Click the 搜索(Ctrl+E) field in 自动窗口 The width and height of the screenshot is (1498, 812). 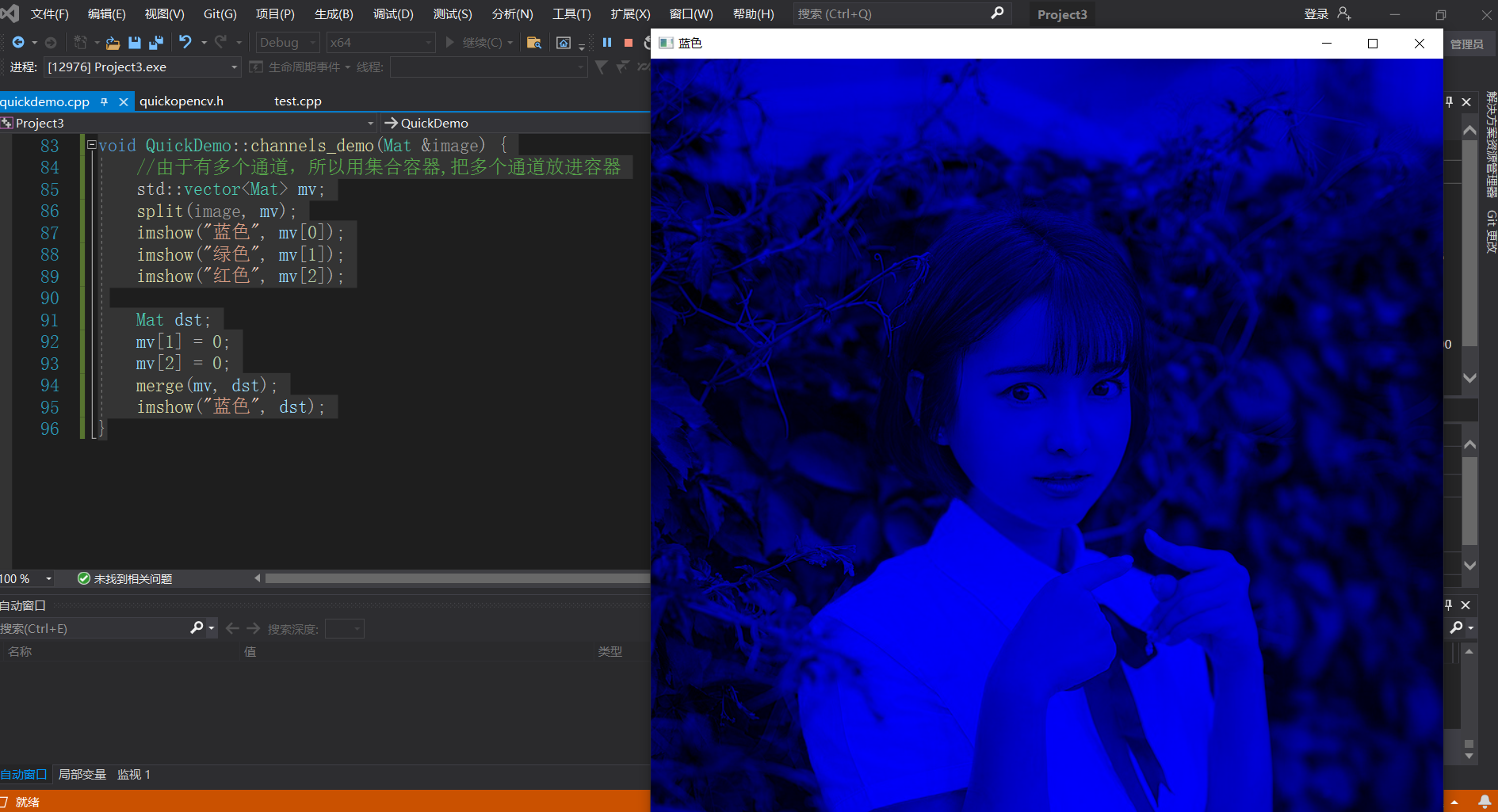(x=95, y=628)
